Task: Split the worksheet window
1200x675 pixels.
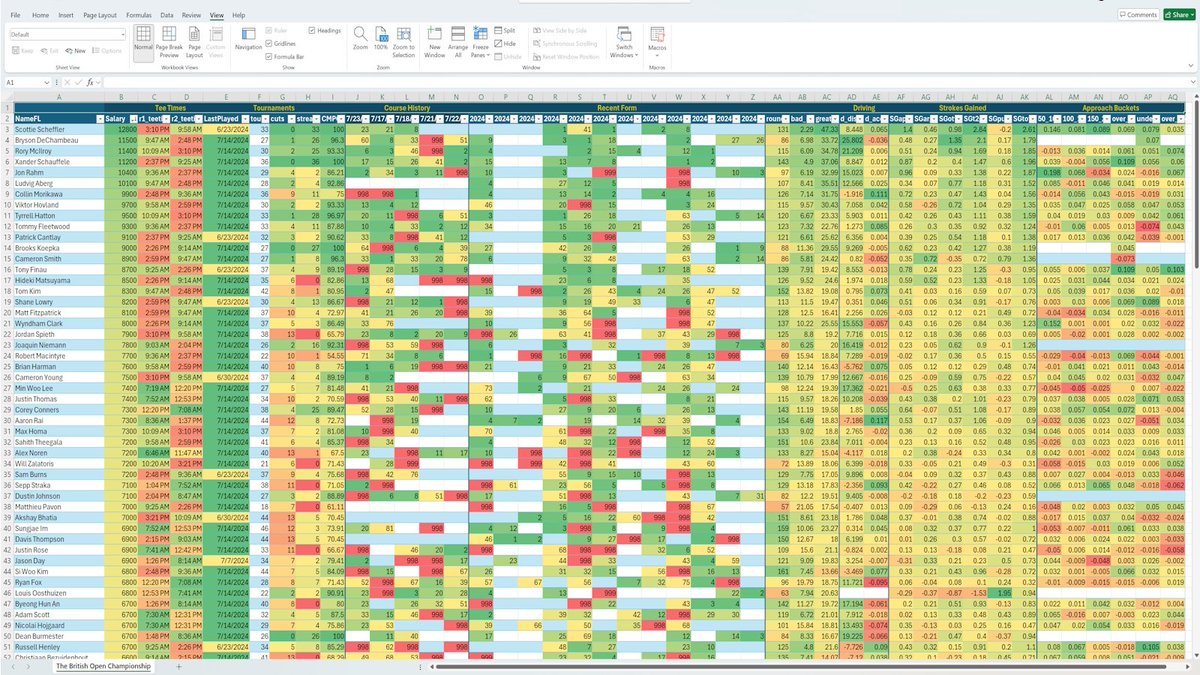Action: click(x=507, y=32)
